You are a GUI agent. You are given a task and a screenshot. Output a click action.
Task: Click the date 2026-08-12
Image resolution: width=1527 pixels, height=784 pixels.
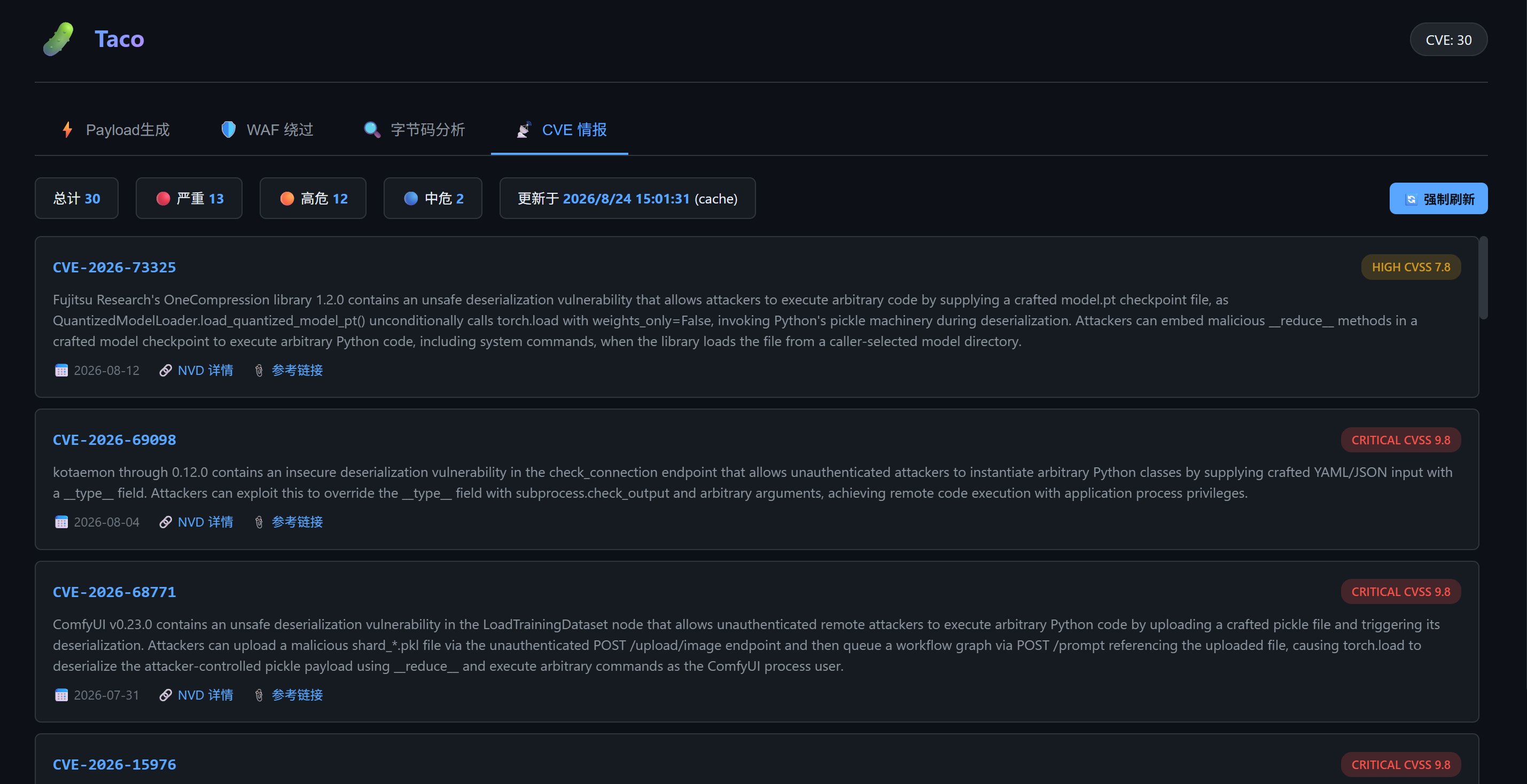click(x=107, y=370)
